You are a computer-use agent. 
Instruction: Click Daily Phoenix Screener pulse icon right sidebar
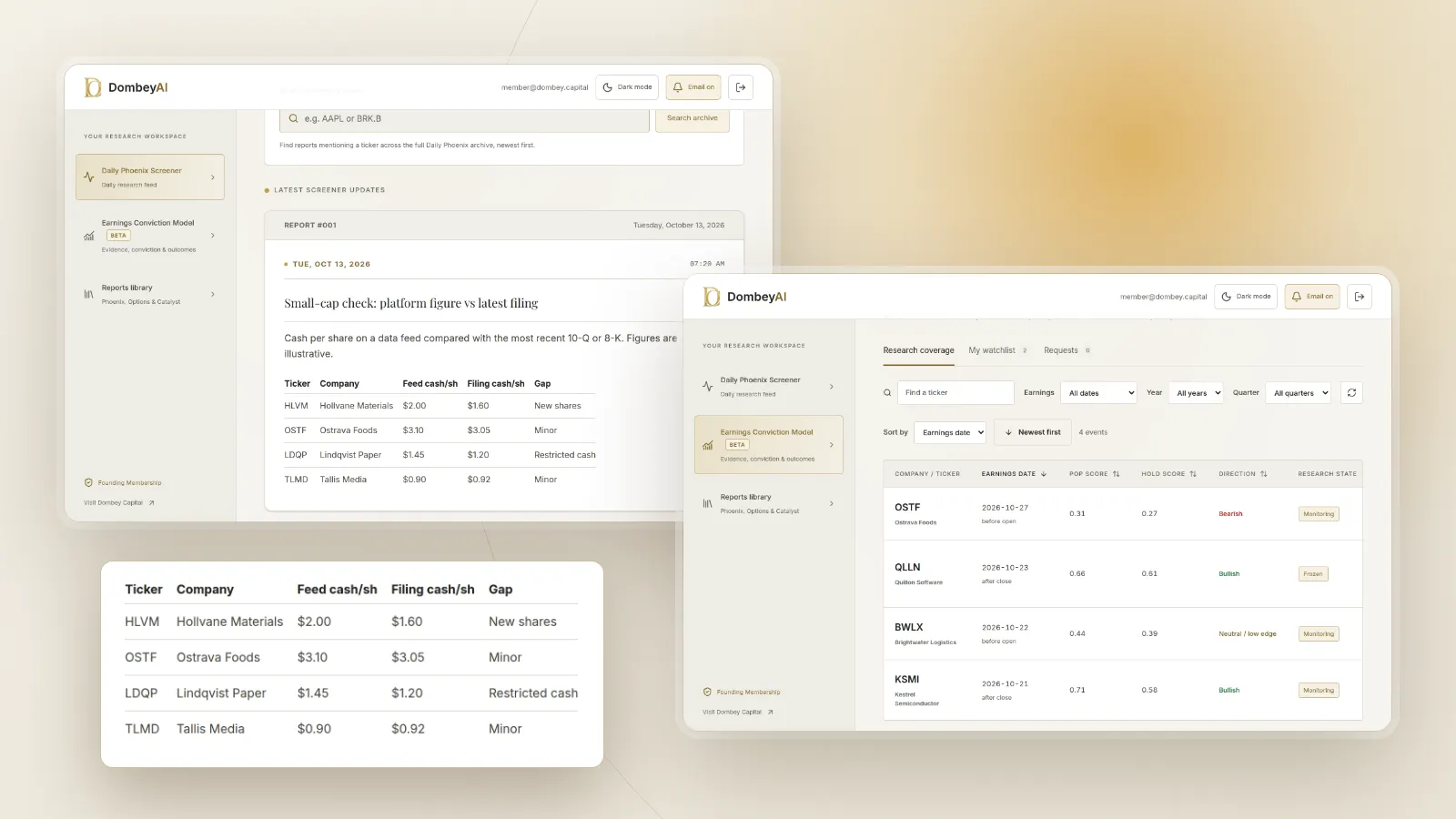pos(707,387)
